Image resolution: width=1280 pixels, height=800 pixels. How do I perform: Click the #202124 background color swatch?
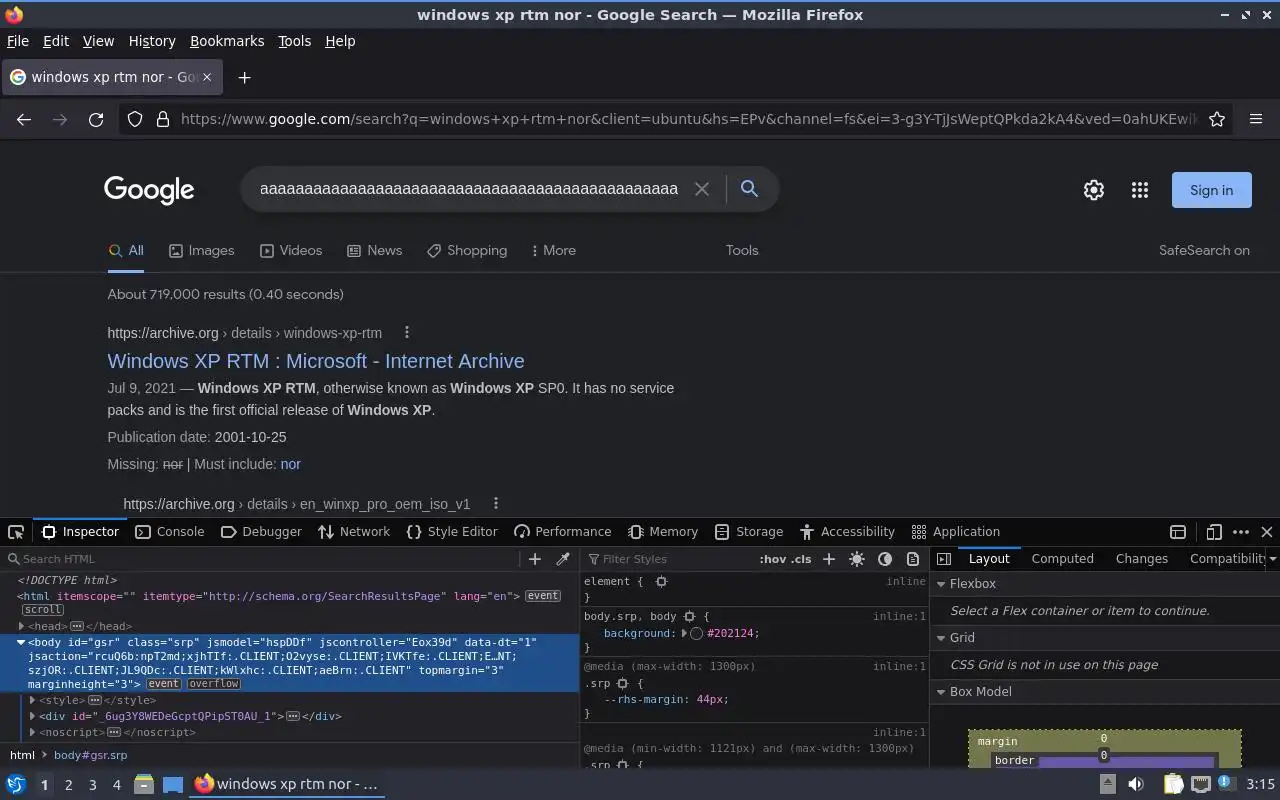[x=697, y=634]
